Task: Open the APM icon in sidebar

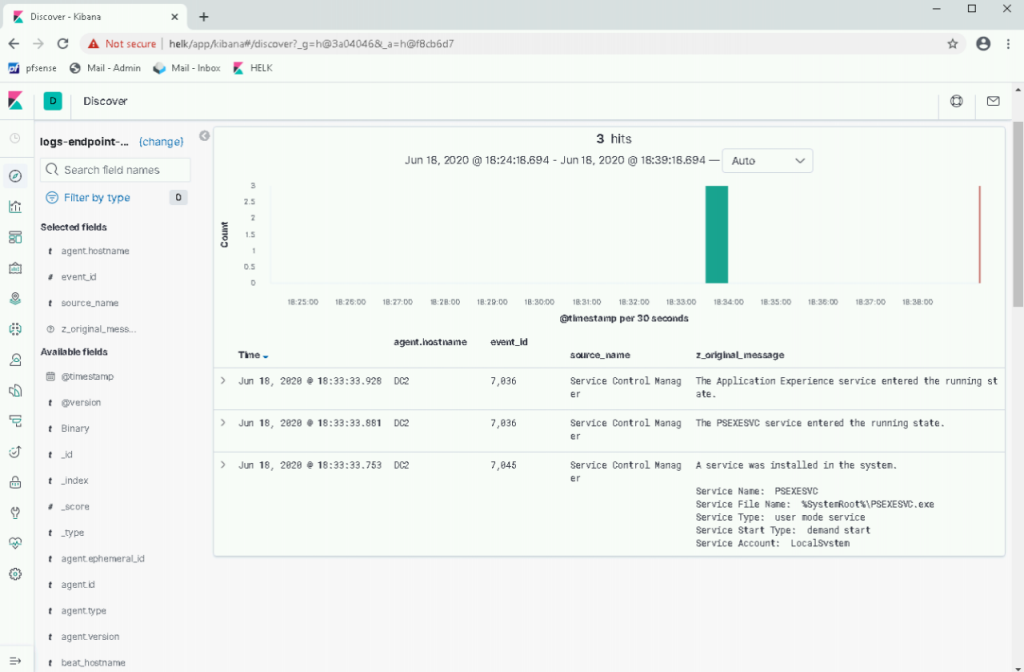Action: click(15, 421)
